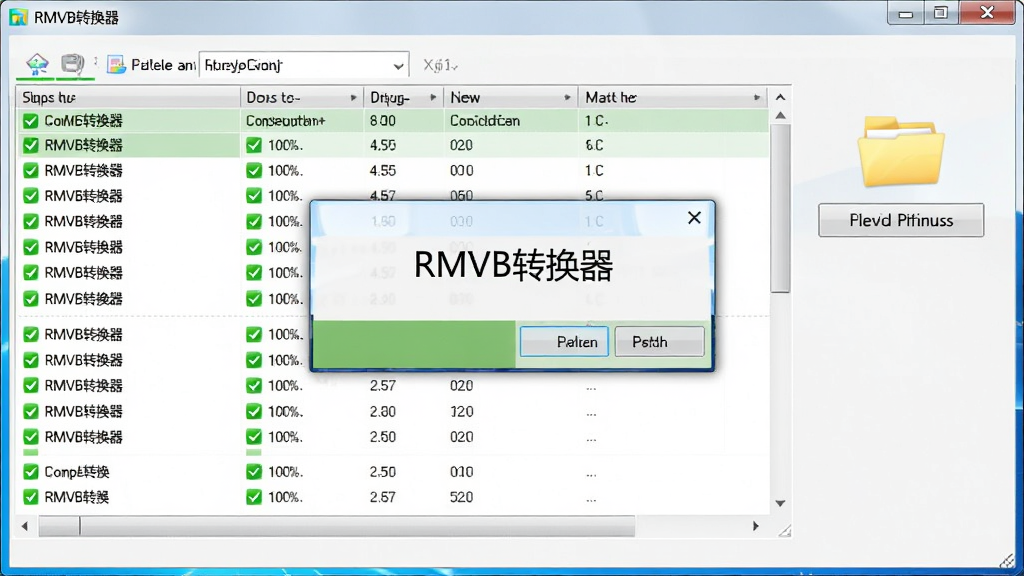Toggle 100% checkbox in the 520 row
This screenshot has width=1024, height=576.
click(254, 497)
